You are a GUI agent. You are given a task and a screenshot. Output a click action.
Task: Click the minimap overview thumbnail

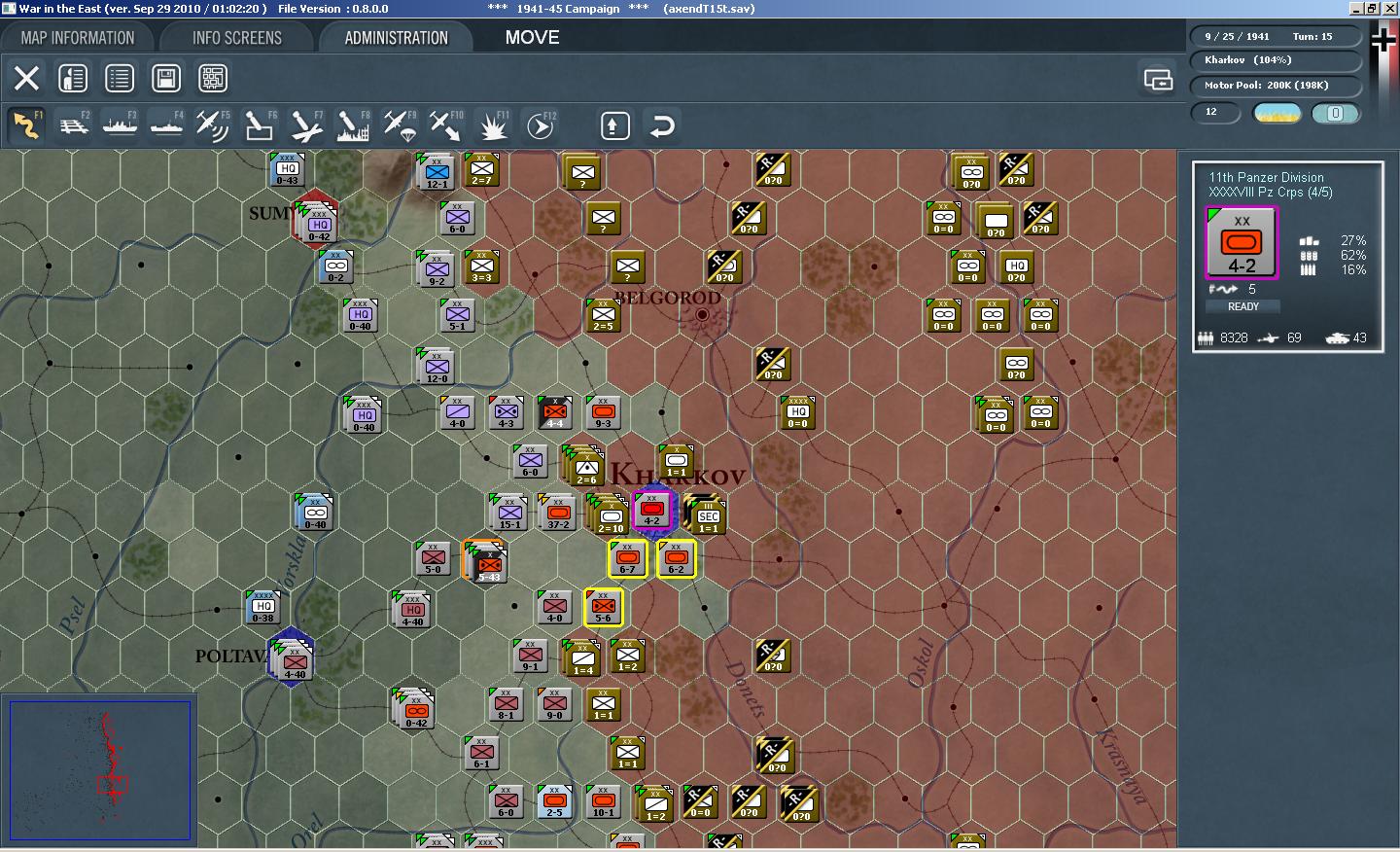[99, 769]
